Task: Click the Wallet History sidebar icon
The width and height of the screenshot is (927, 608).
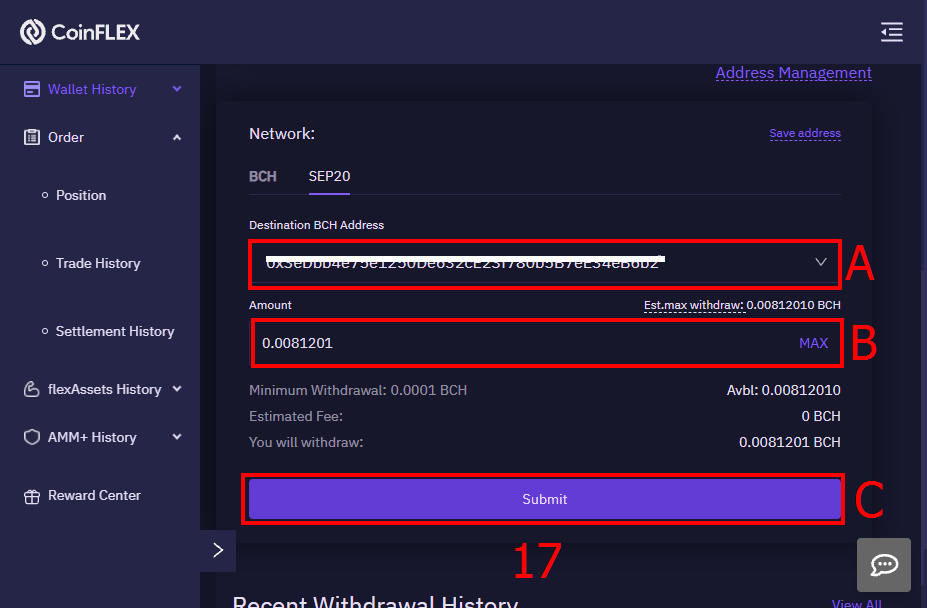Action: pos(32,89)
